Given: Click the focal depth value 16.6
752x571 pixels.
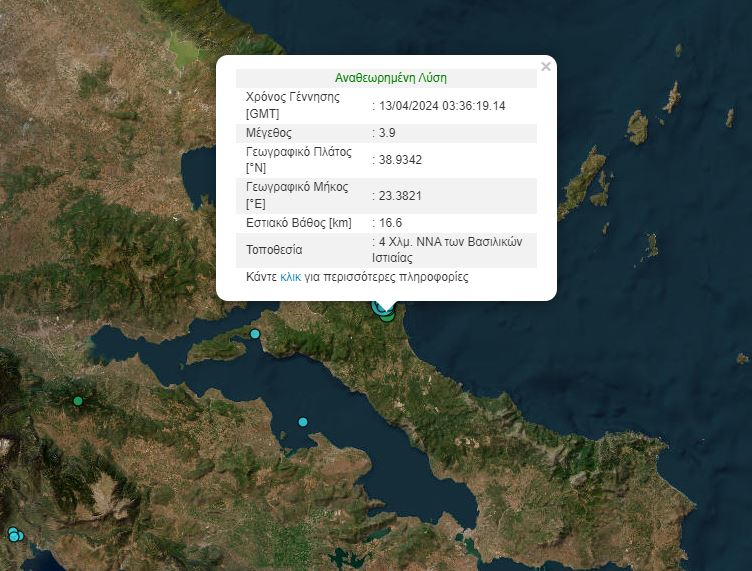Looking at the screenshot, I should point(388,222).
